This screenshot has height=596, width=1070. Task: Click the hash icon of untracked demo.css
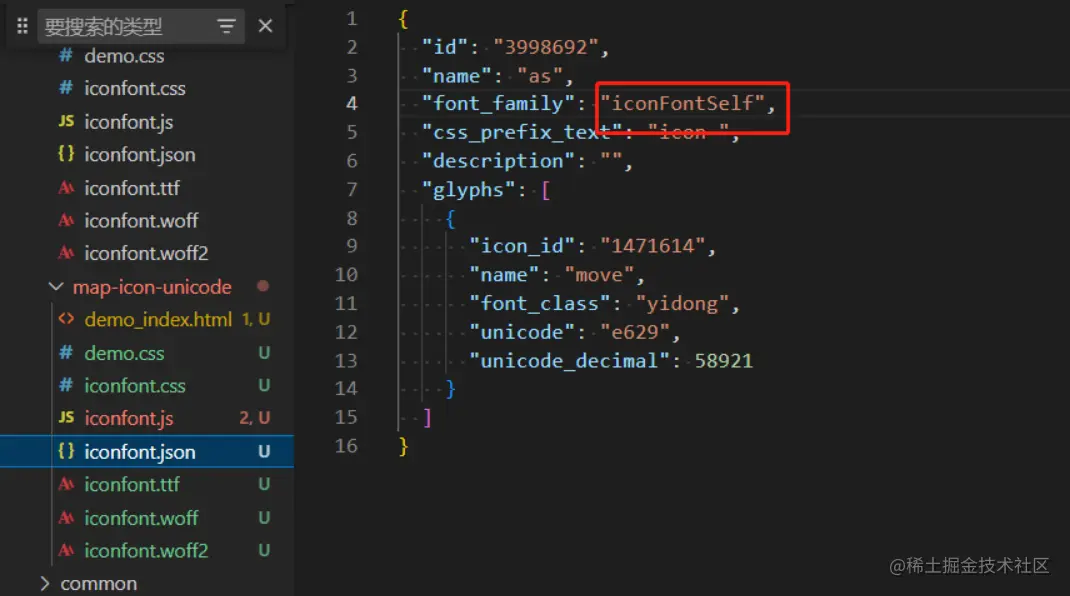[x=66, y=353]
